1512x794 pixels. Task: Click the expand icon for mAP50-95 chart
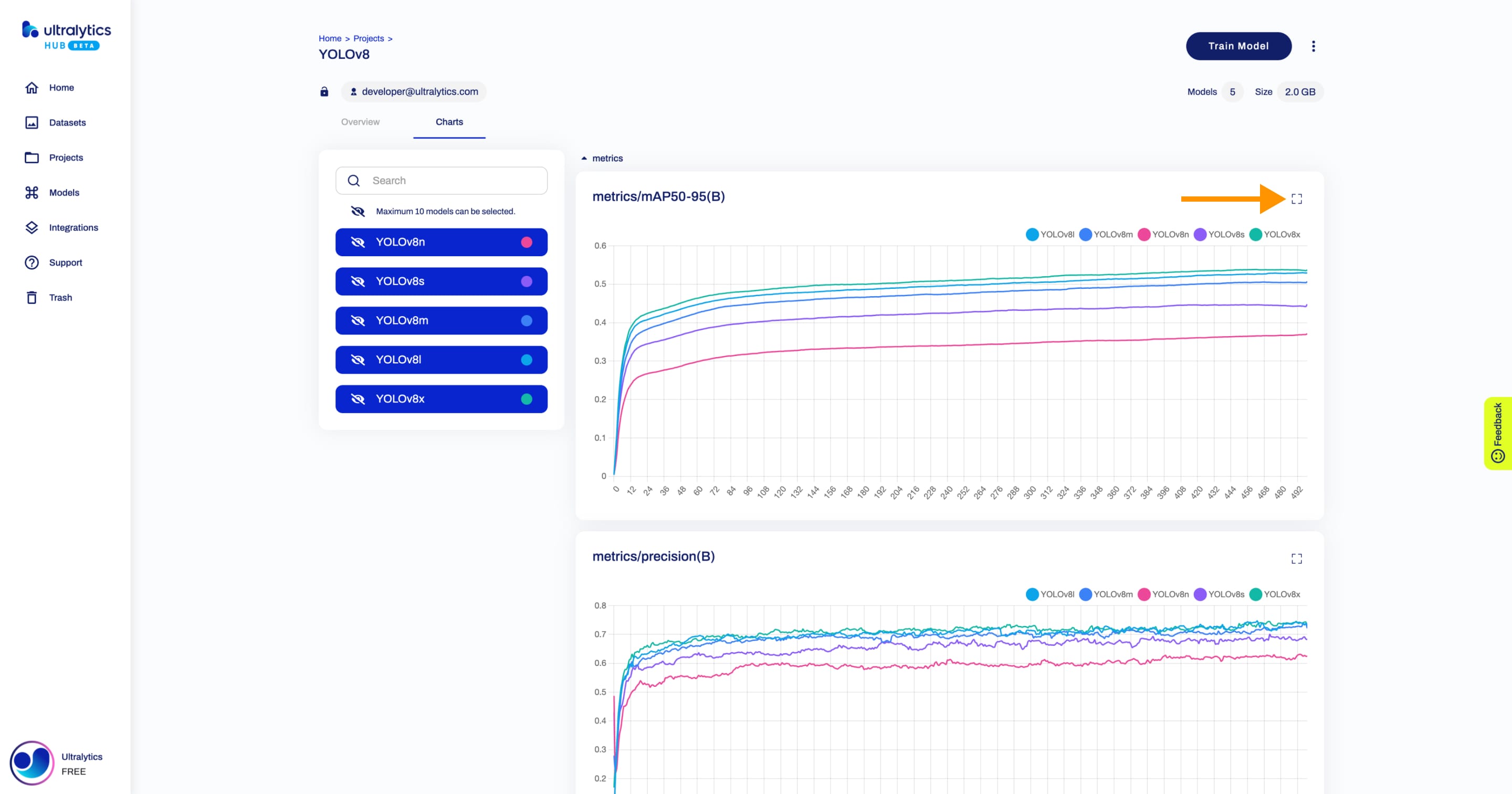1297,199
